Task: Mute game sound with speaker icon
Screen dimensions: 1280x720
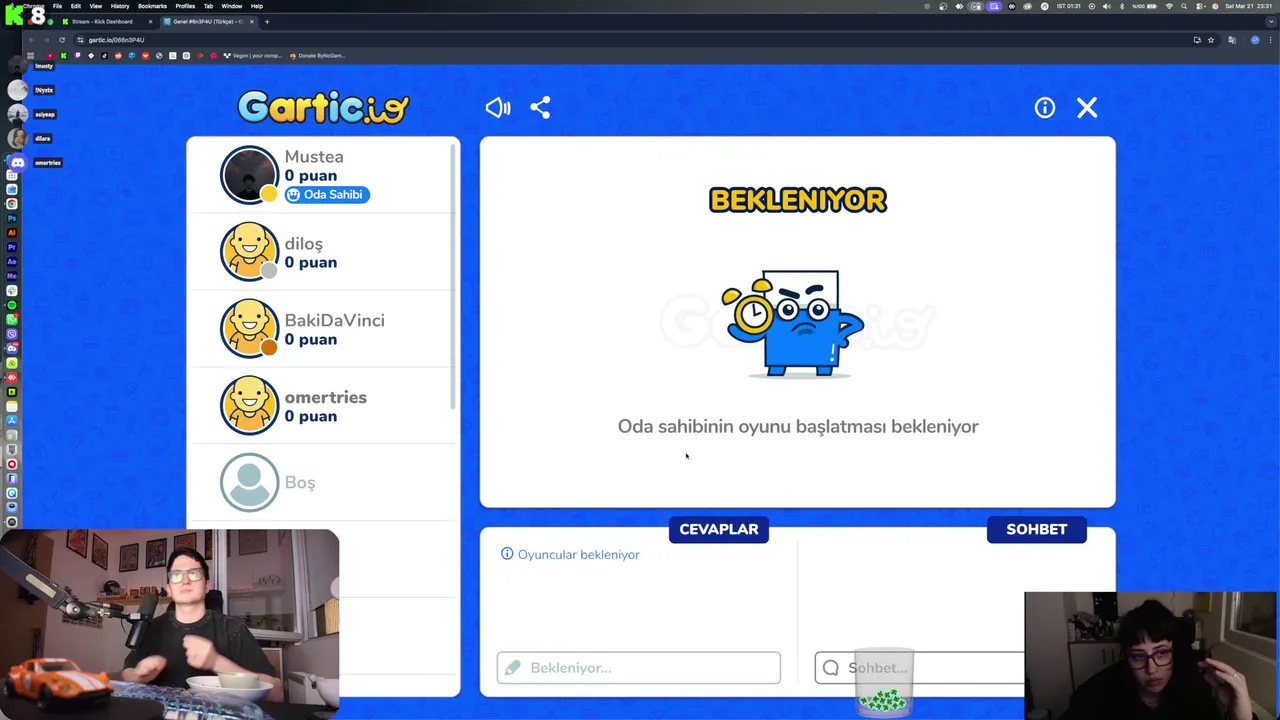Action: (497, 108)
